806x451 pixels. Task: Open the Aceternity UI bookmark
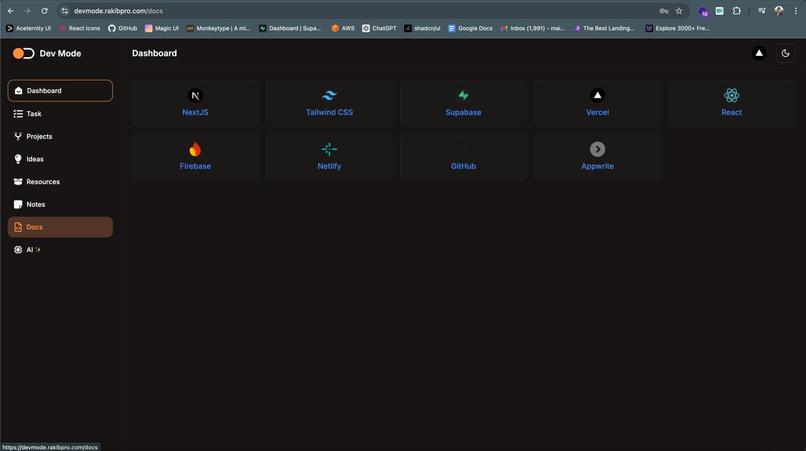pyautogui.click(x=28, y=28)
